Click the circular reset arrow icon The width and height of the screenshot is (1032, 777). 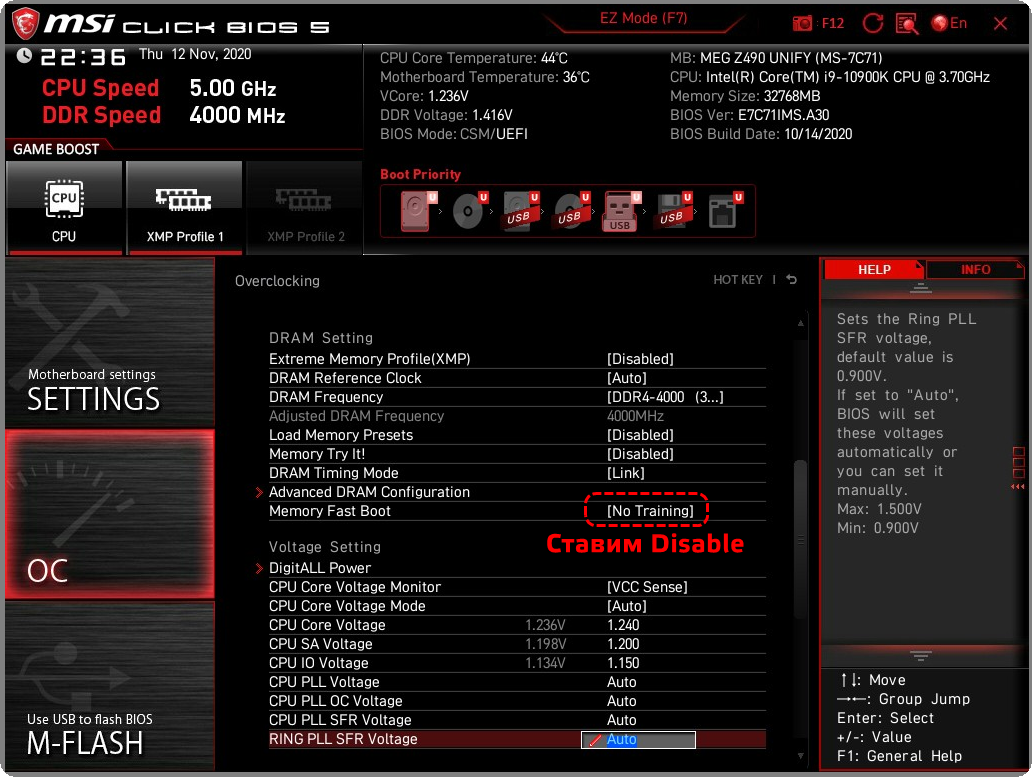873,24
